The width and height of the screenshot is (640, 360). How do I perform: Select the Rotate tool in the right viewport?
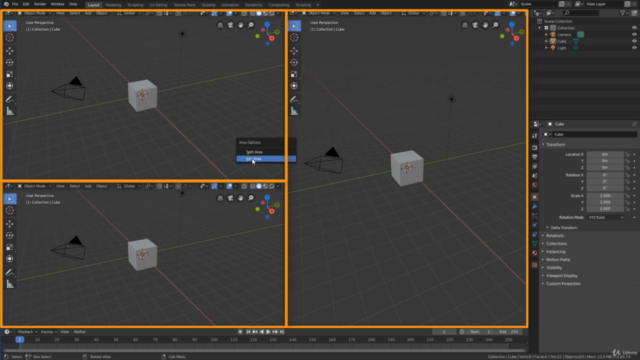[x=294, y=62]
